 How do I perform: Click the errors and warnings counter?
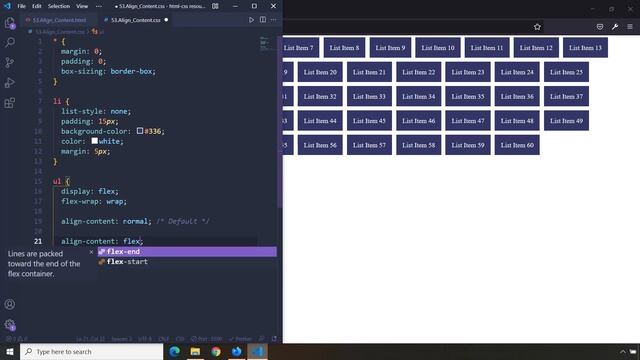17,339
